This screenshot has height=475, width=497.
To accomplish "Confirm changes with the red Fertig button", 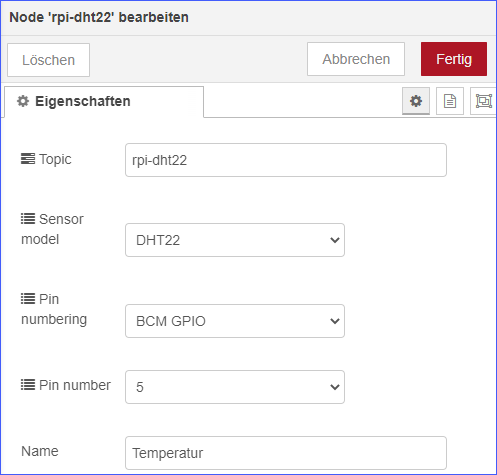I will coord(454,59).
